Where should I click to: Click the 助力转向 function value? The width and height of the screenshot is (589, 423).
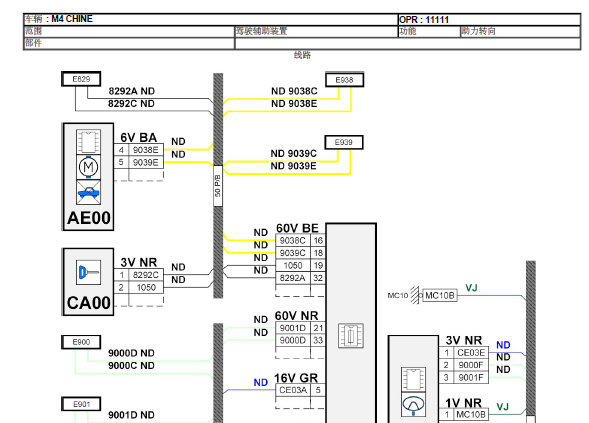click(x=478, y=31)
